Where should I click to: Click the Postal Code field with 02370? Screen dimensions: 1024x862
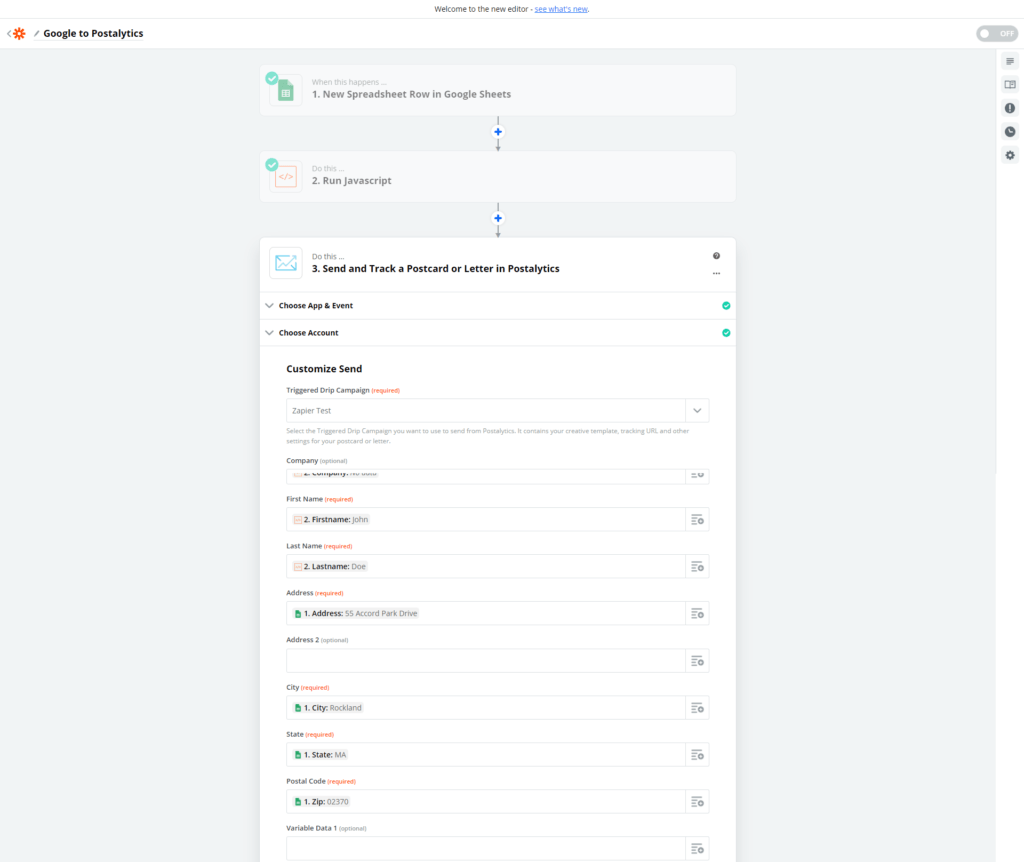point(486,802)
